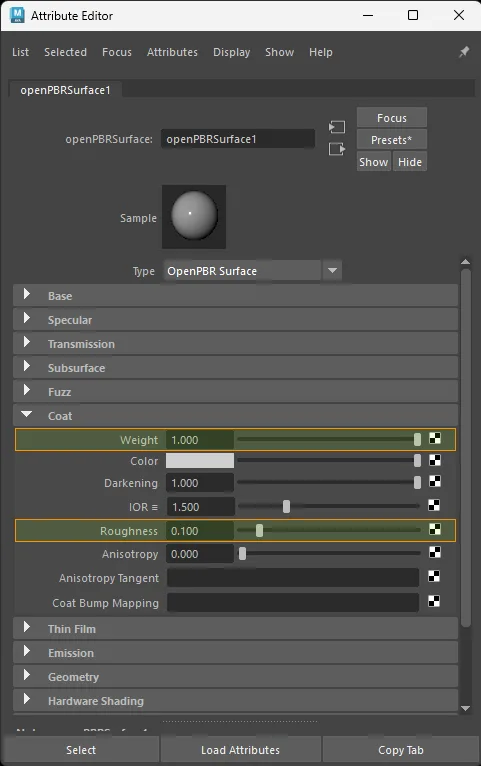Open texture map button for Coat Bump Mapping
The height and width of the screenshot is (766, 481).
(x=434, y=601)
